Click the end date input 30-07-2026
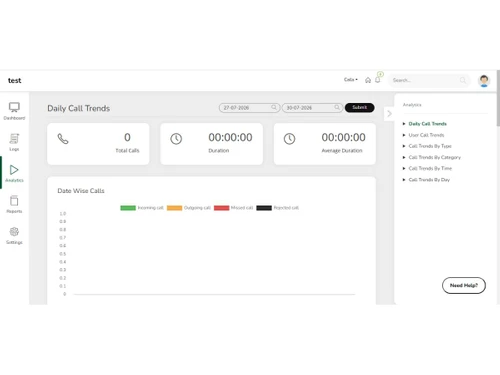 click(x=312, y=107)
